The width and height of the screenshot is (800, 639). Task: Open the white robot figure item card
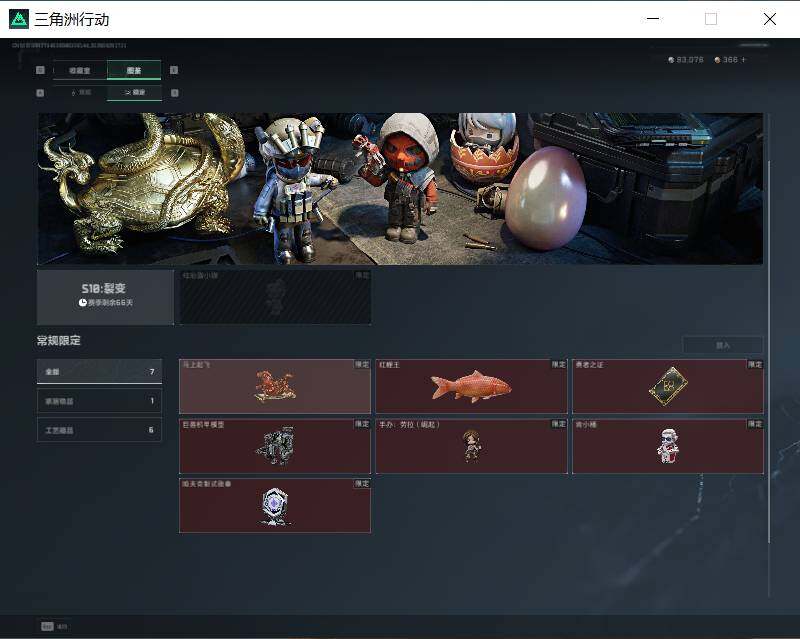point(668,446)
